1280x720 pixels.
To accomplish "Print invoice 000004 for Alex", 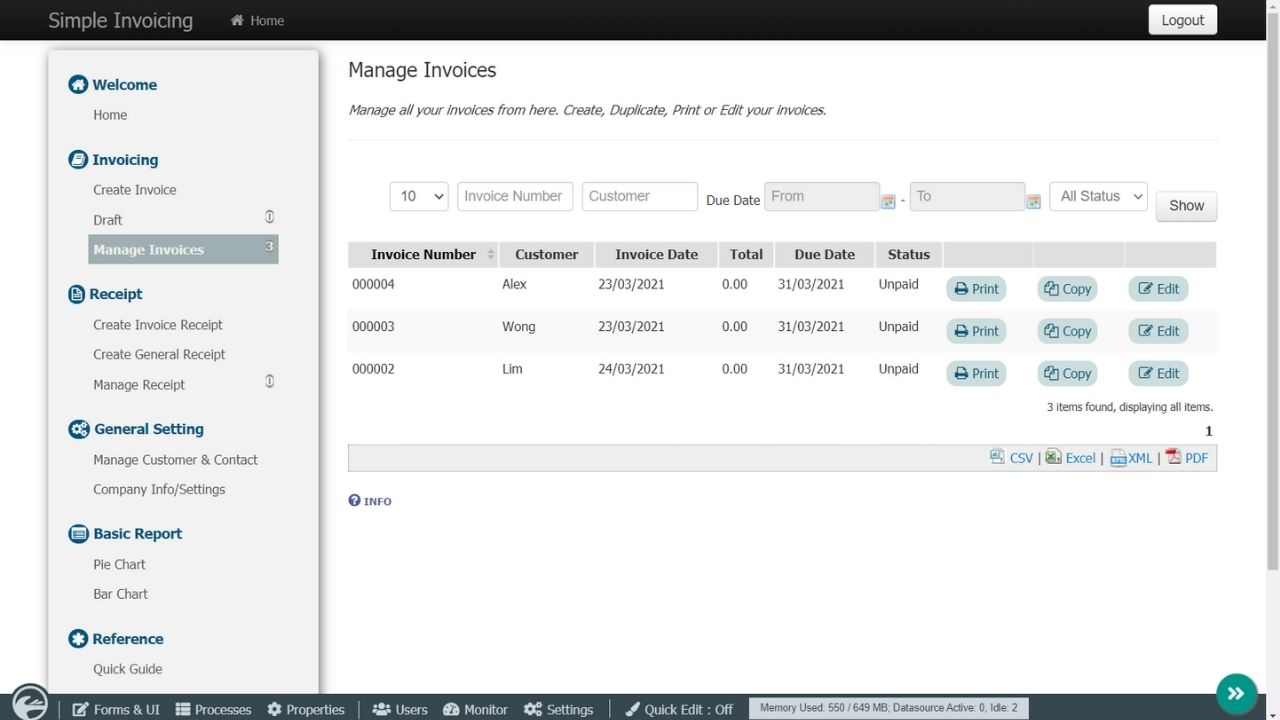I will [976, 289].
